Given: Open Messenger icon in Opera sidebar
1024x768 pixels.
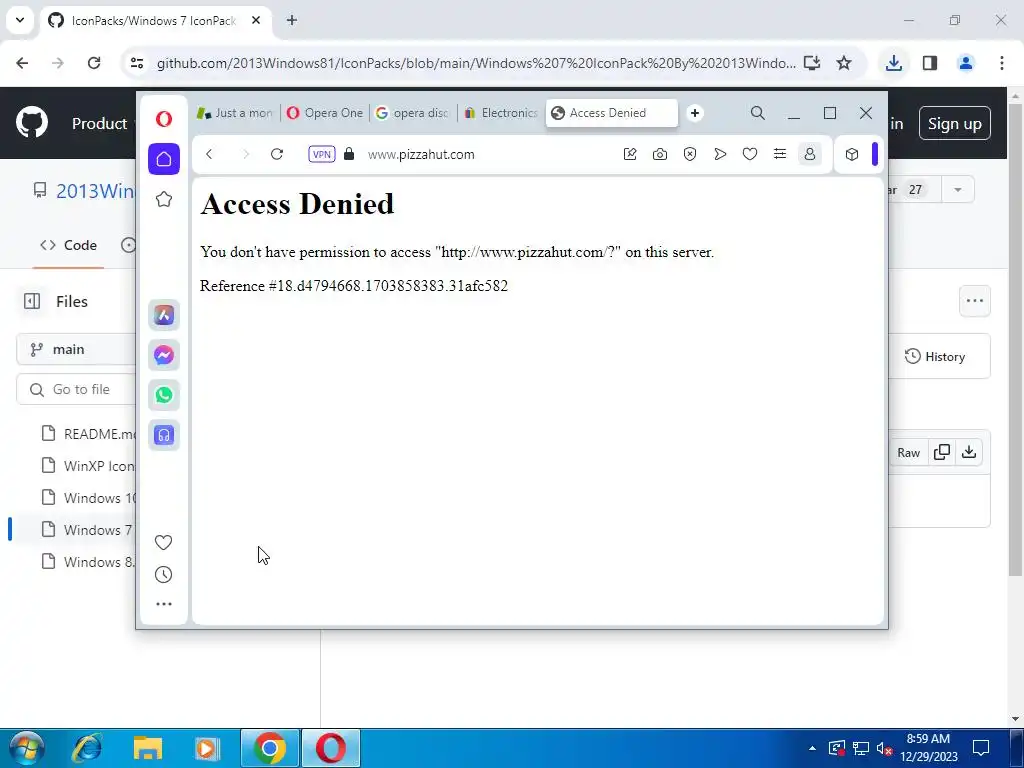Looking at the screenshot, I should coord(164,355).
